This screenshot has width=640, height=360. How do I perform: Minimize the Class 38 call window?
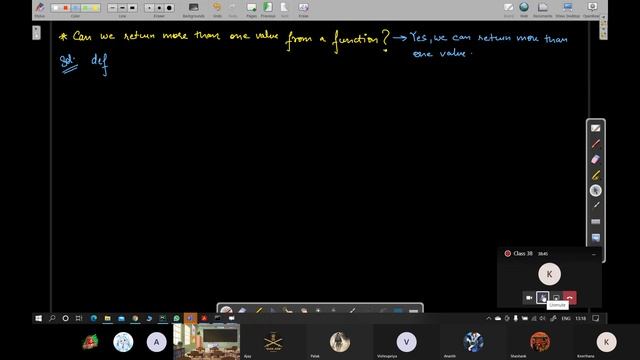(x=594, y=254)
